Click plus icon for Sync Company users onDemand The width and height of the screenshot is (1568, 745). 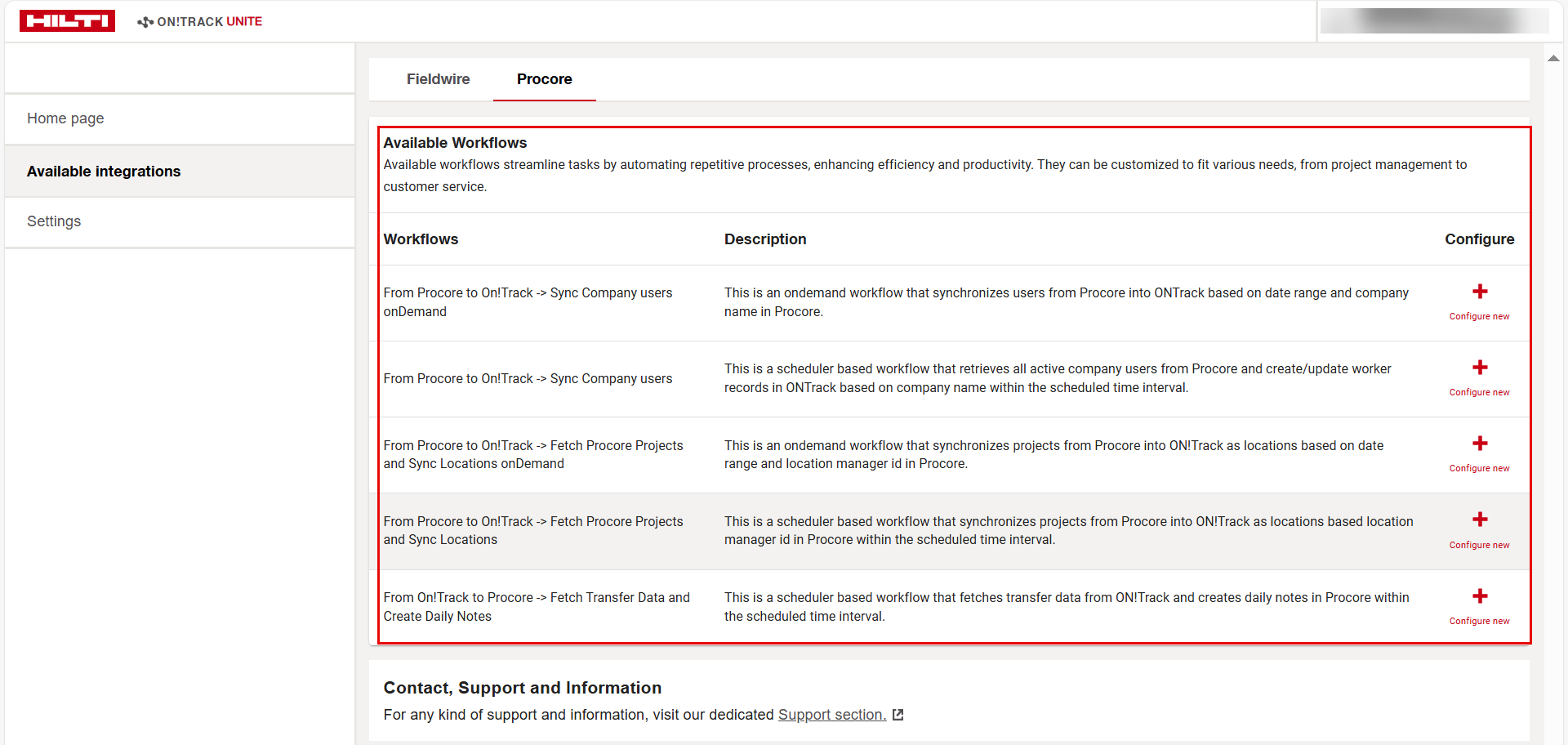click(x=1480, y=292)
